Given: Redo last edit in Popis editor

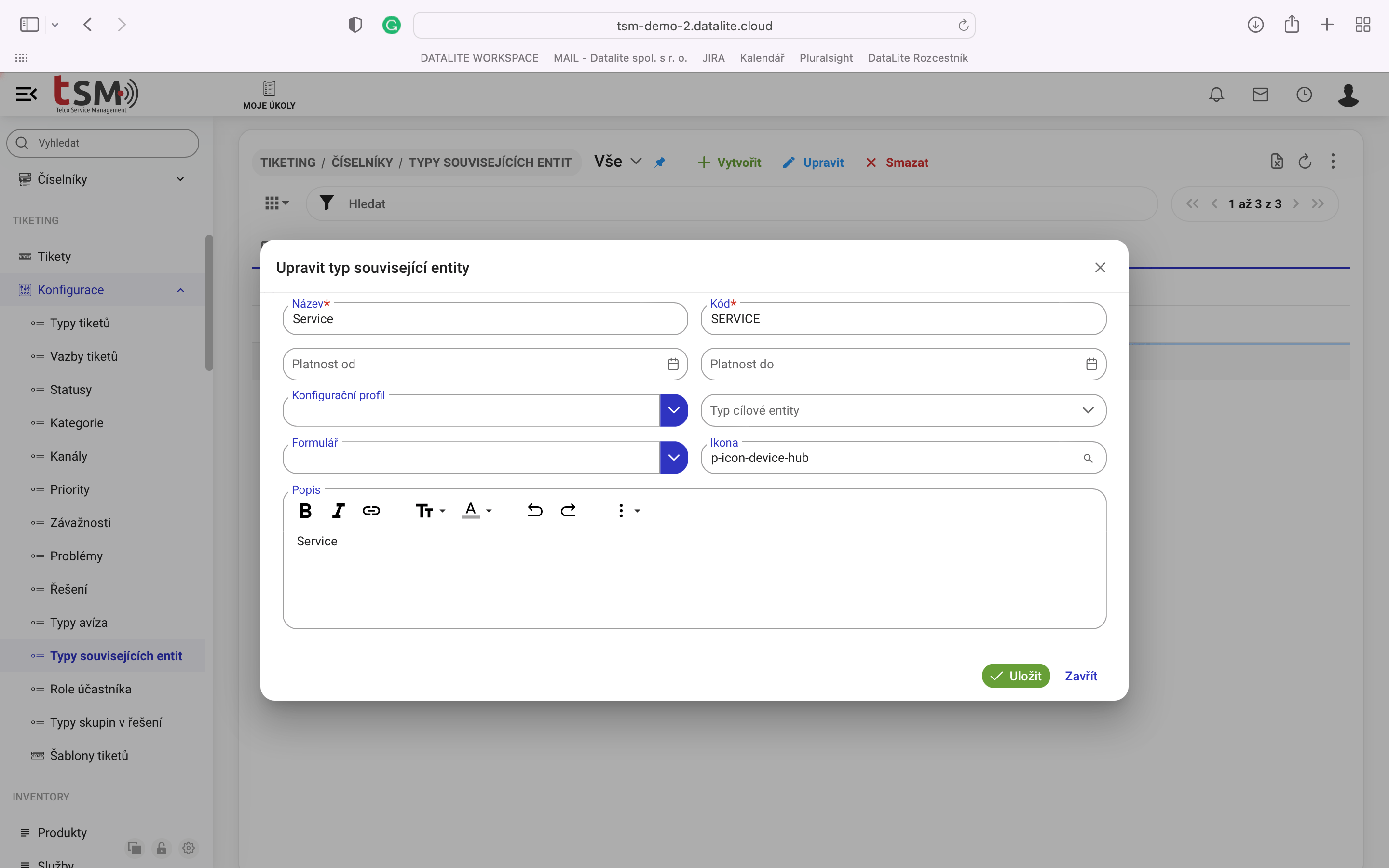Looking at the screenshot, I should tap(568, 510).
